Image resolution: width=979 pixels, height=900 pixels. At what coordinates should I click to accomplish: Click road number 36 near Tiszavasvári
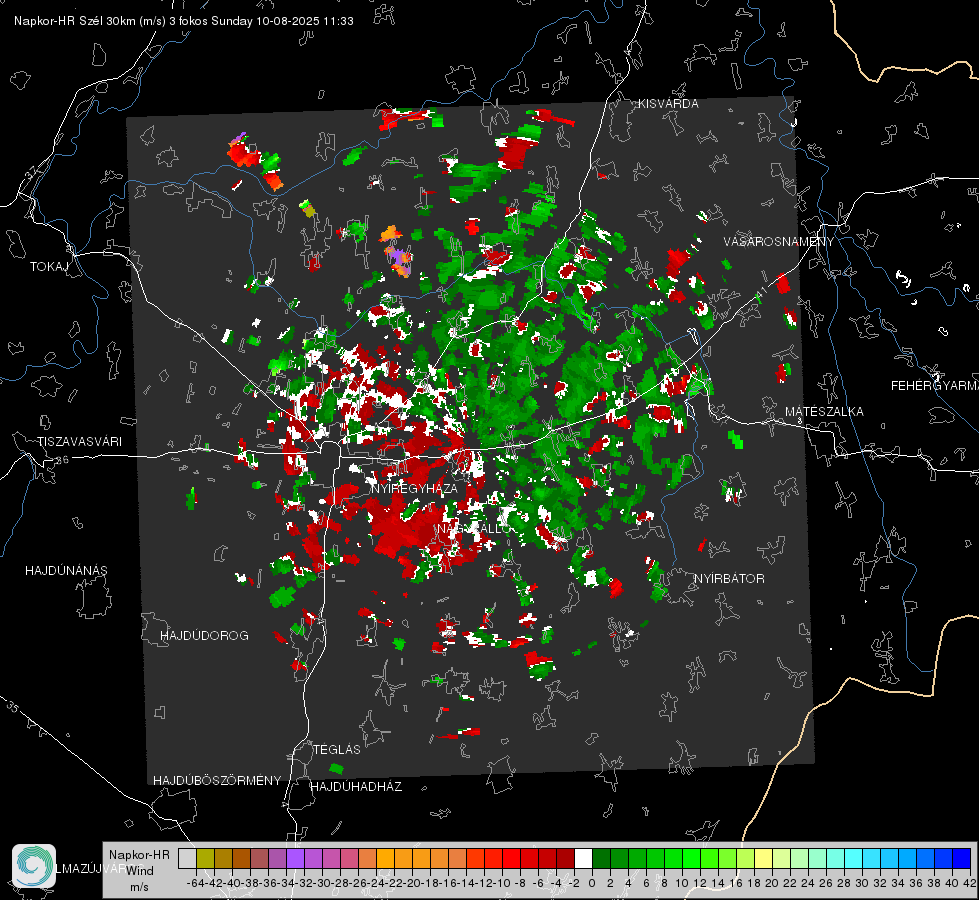point(62,460)
